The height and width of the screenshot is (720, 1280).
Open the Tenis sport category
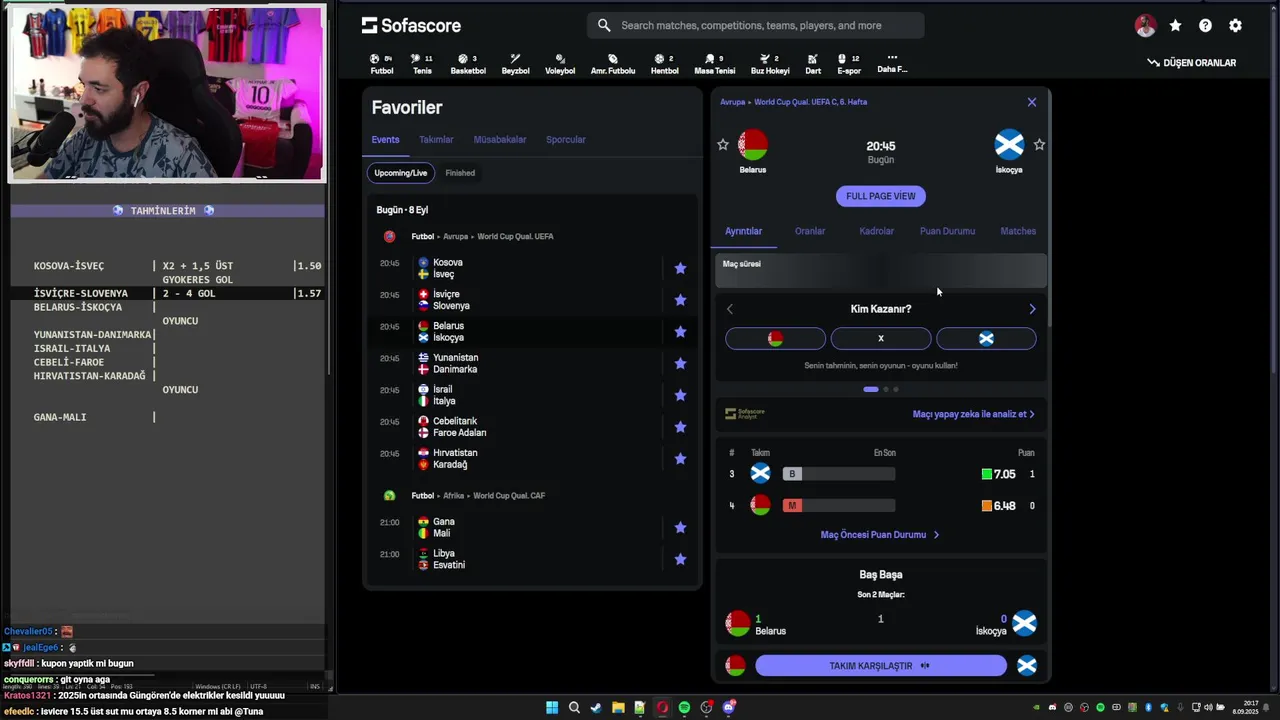422,64
